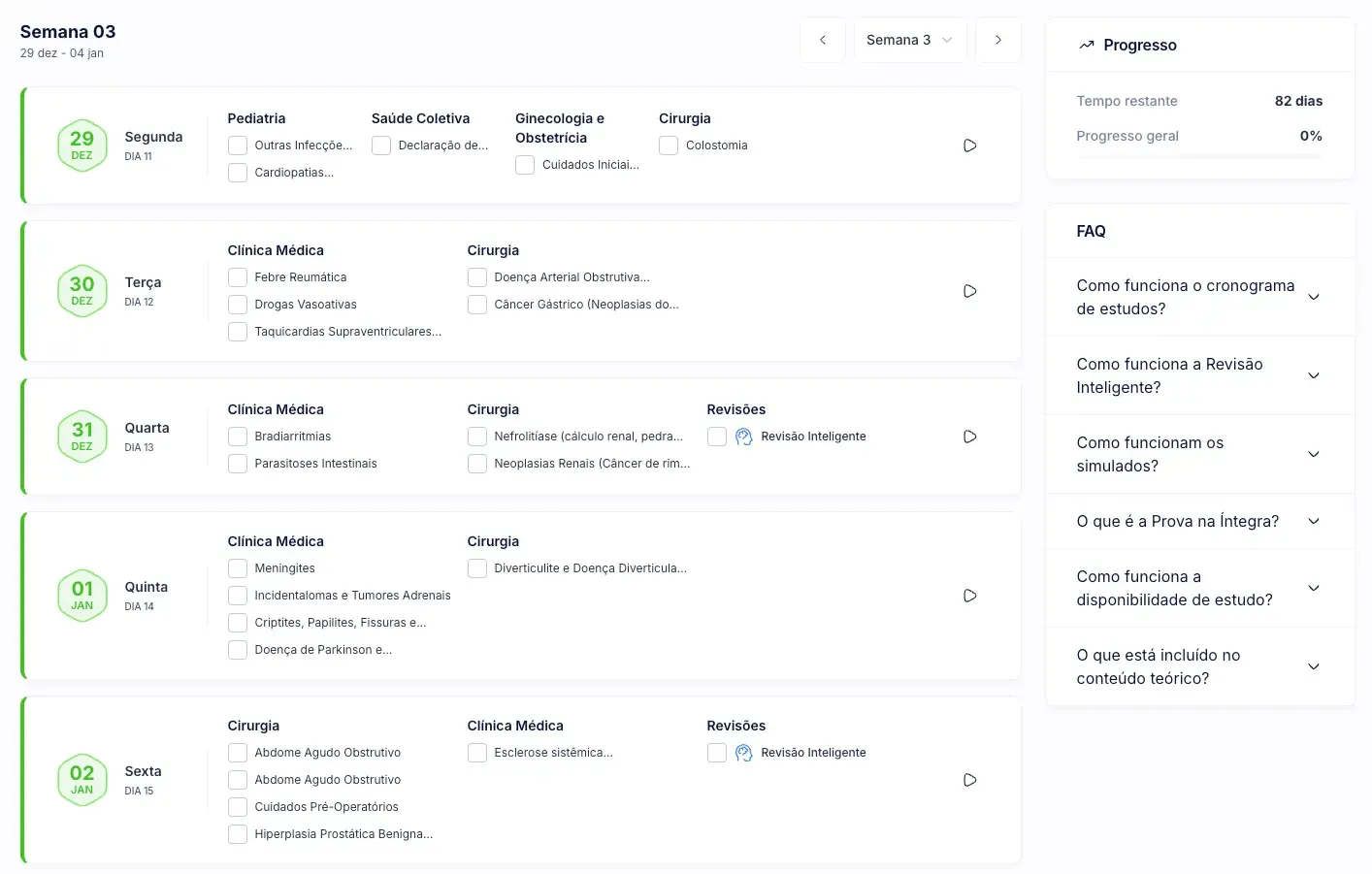
Task: Click the play icon on the Terça 30 DEZ row
Action: [x=969, y=290]
